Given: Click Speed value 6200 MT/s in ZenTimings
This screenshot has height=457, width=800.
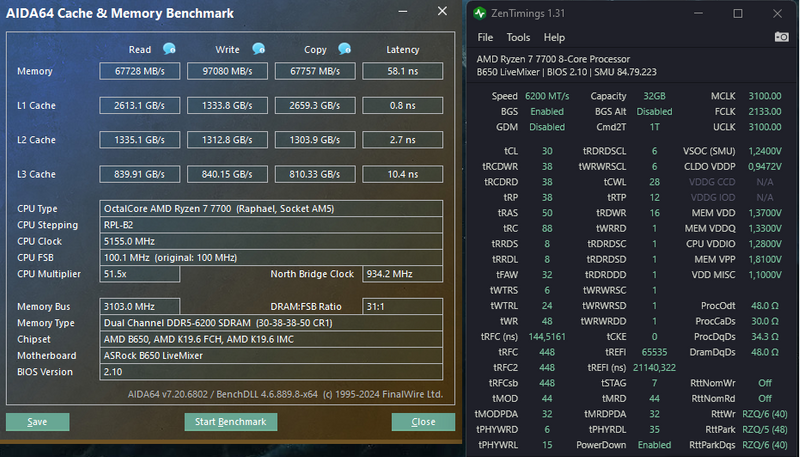Looking at the screenshot, I should (547, 96).
